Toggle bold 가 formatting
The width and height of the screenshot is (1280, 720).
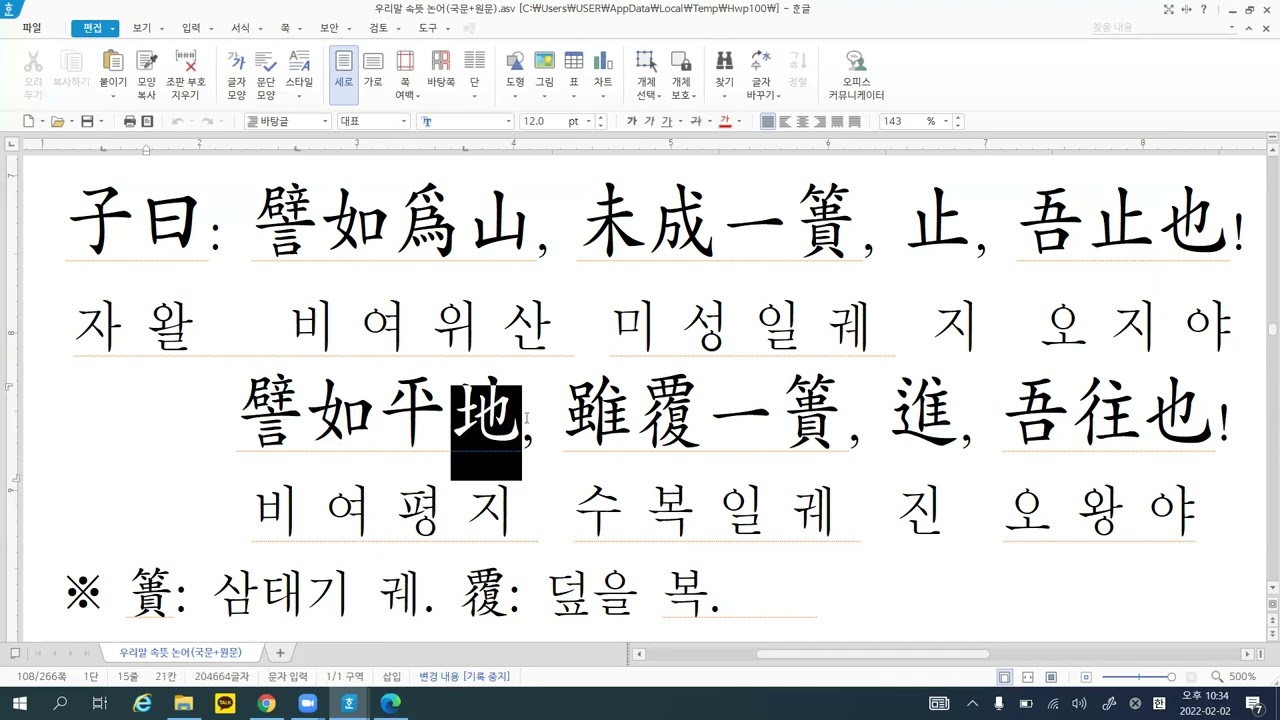(632, 121)
